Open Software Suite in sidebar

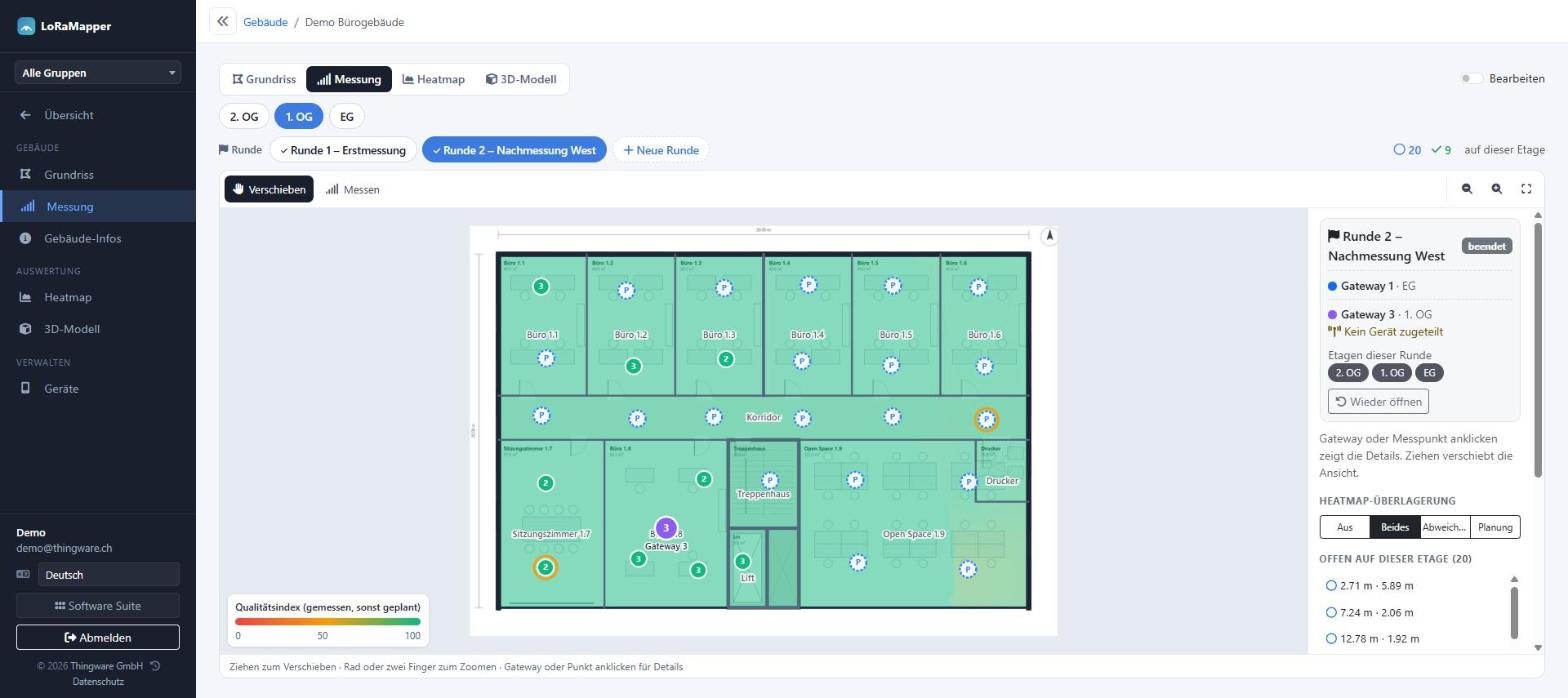point(98,605)
